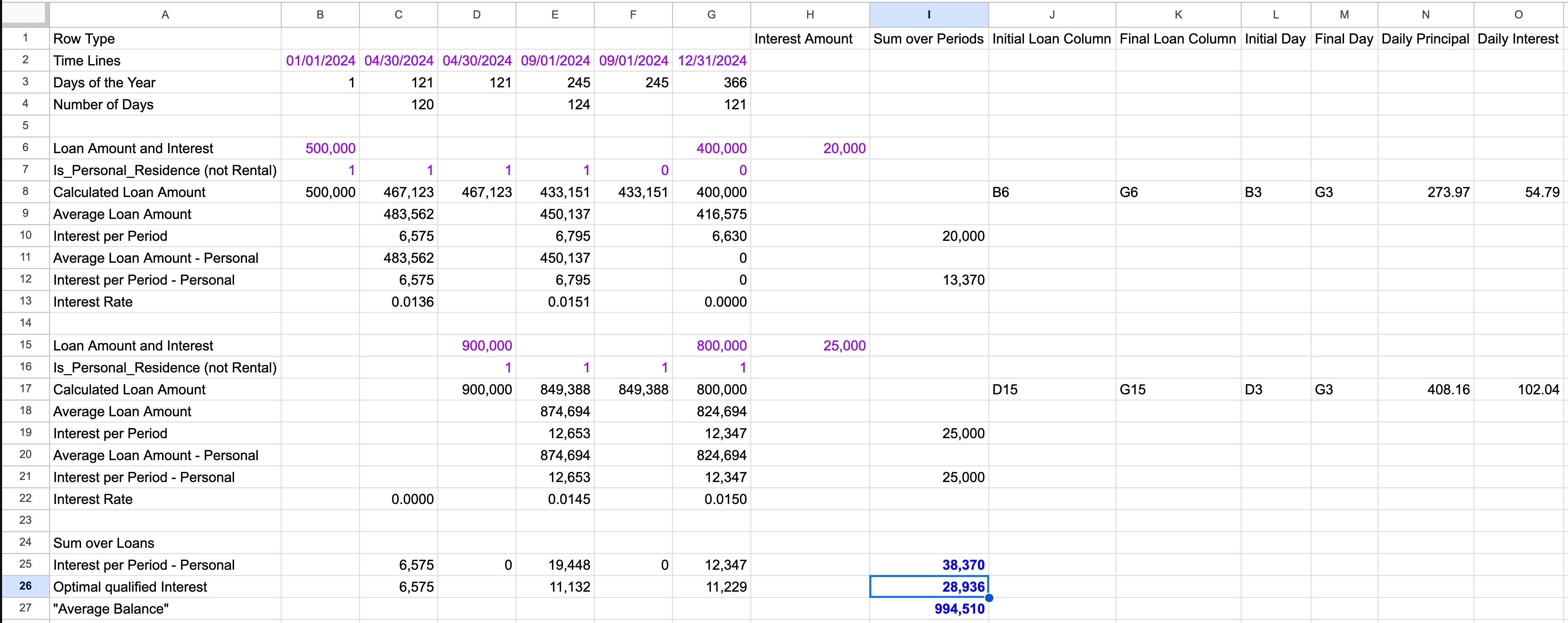
Task: Click the select-all corner box
Action: (x=25, y=15)
